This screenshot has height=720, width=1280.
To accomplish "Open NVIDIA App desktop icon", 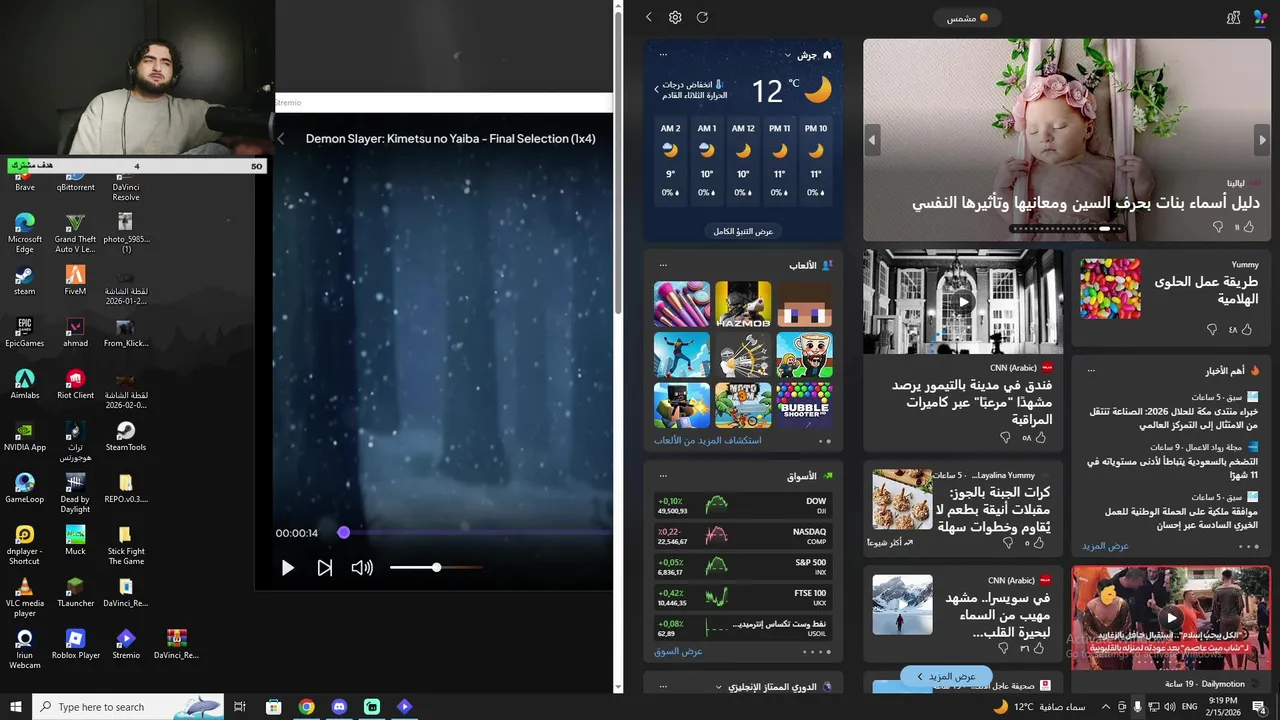I will [25, 437].
